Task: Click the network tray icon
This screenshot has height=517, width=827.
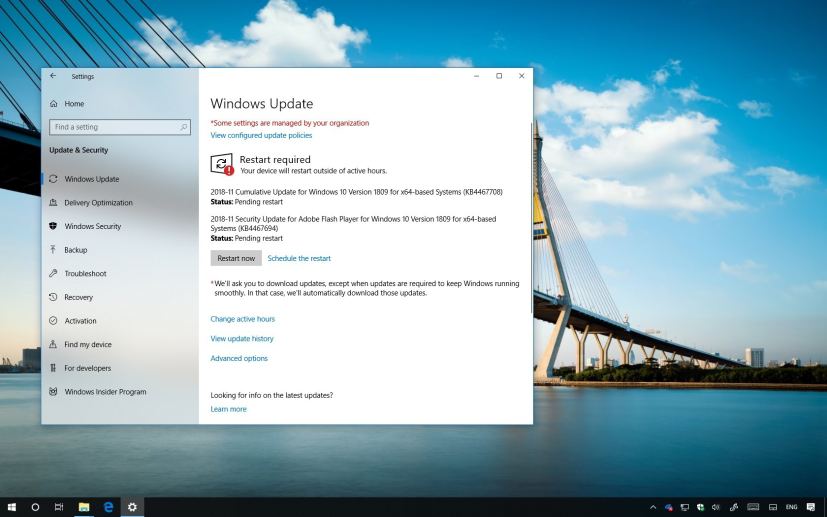Action: 685,508
